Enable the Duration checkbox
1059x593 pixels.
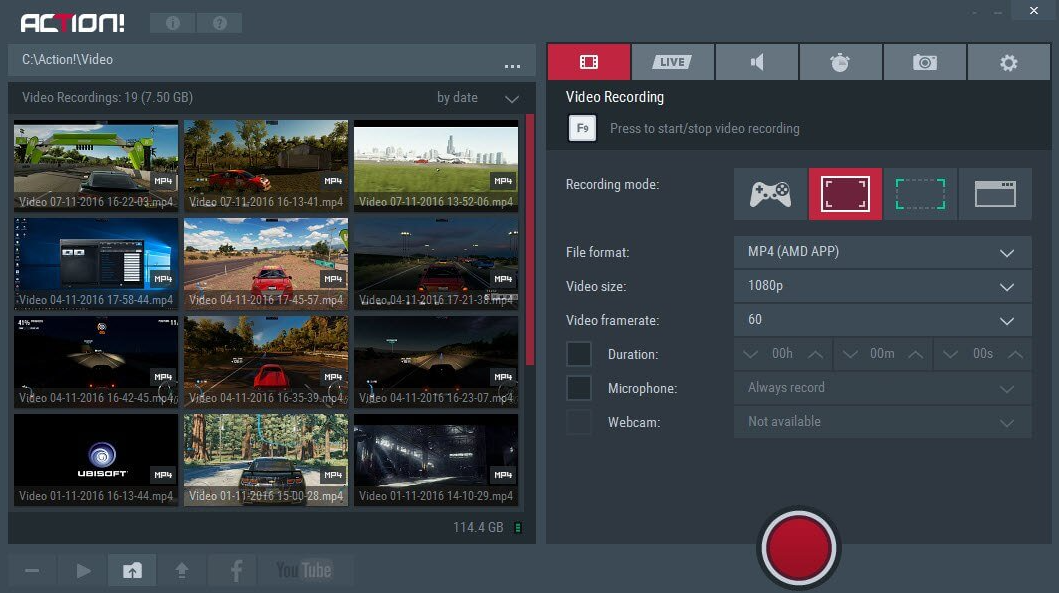click(x=579, y=354)
